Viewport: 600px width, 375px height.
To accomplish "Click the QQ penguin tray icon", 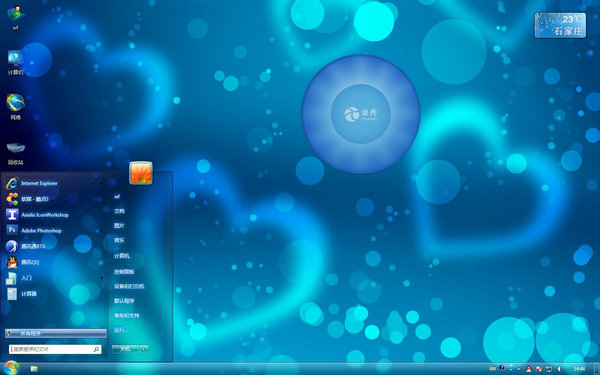I will click(529, 369).
